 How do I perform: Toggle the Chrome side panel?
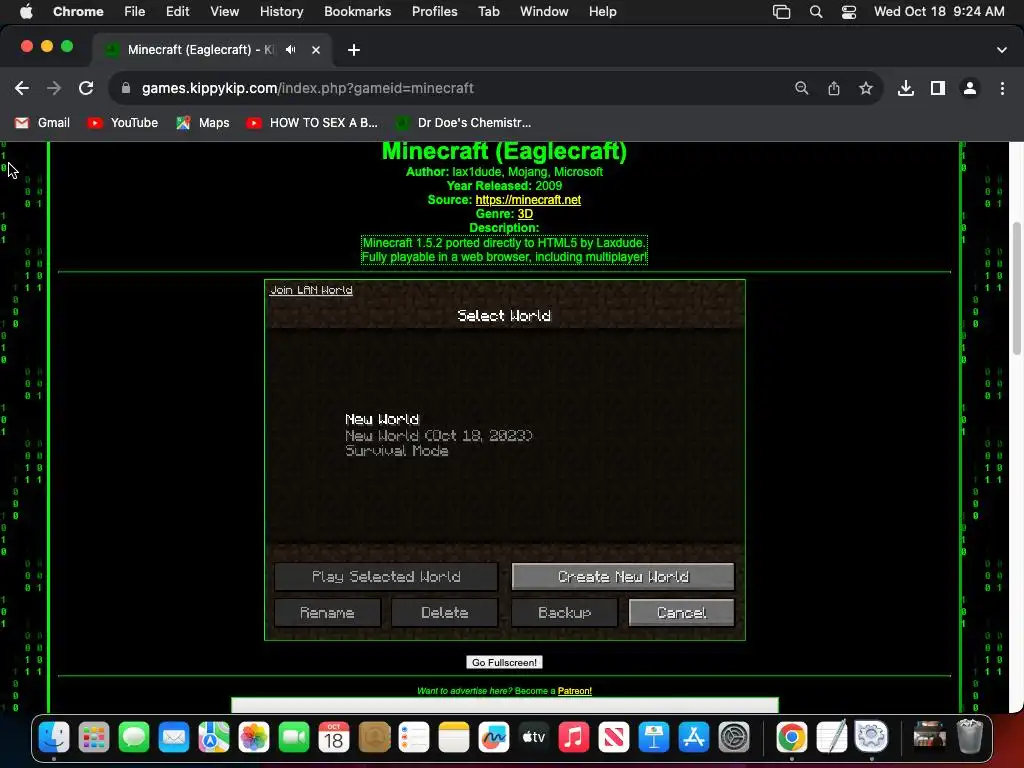tap(938, 88)
